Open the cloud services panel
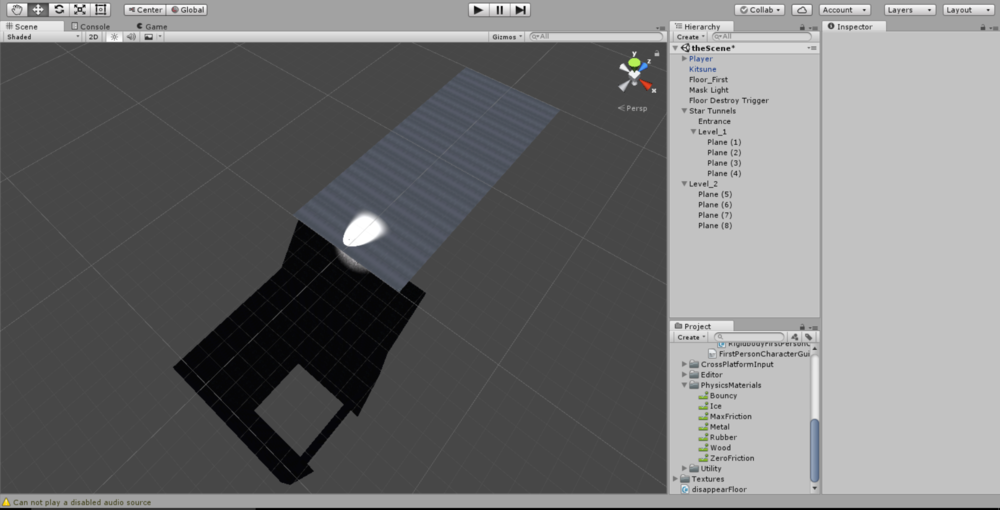This screenshot has height=510, width=1000. tap(801, 10)
